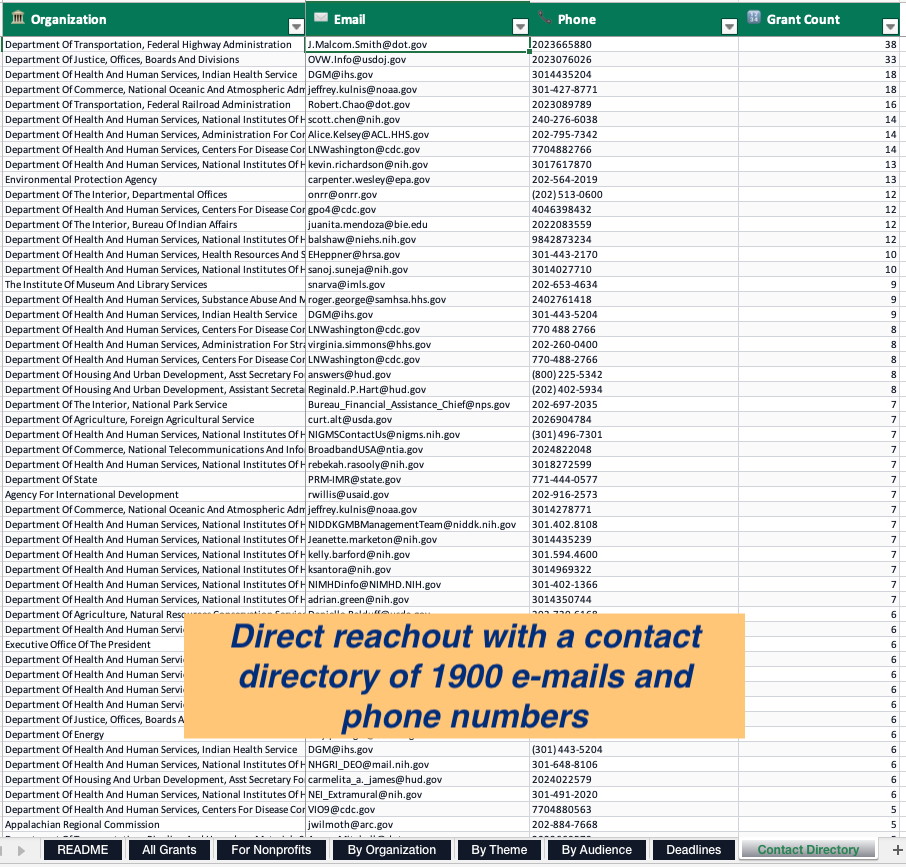Select PRM-IMR@state.gov email cell
The image size is (906, 867).
[417, 480]
